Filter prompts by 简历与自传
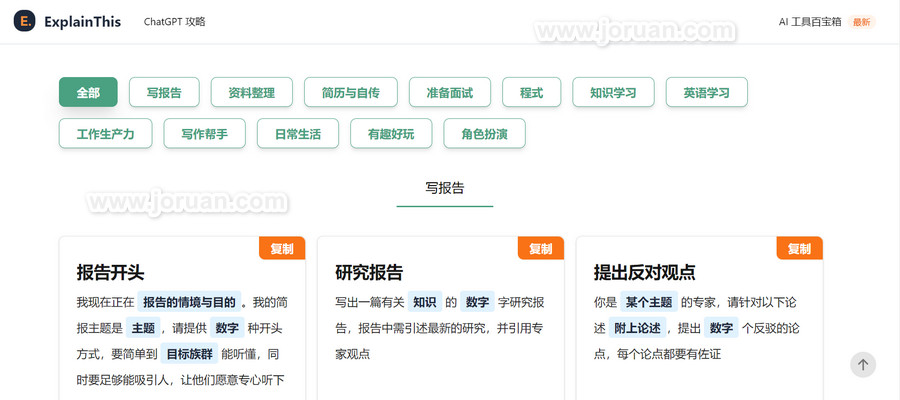Viewport: 900px width, 400px height. pyautogui.click(x=351, y=92)
